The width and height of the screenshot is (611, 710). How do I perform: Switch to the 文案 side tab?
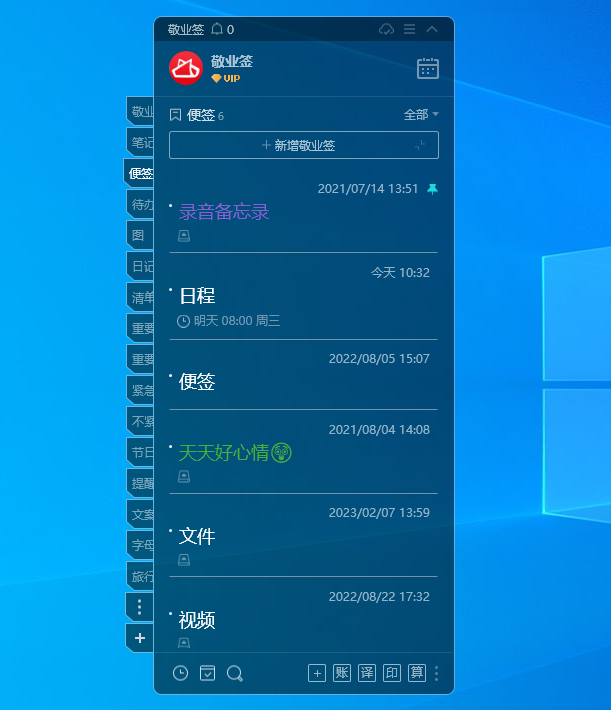(141, 514)
